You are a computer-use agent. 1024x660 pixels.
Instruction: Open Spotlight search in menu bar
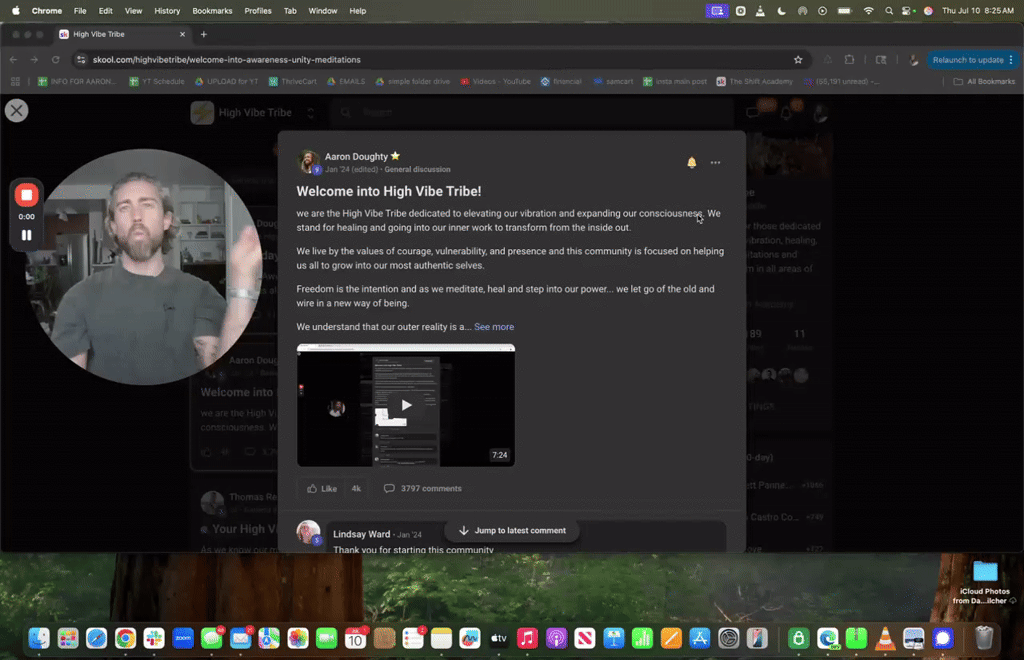point(888,10)
